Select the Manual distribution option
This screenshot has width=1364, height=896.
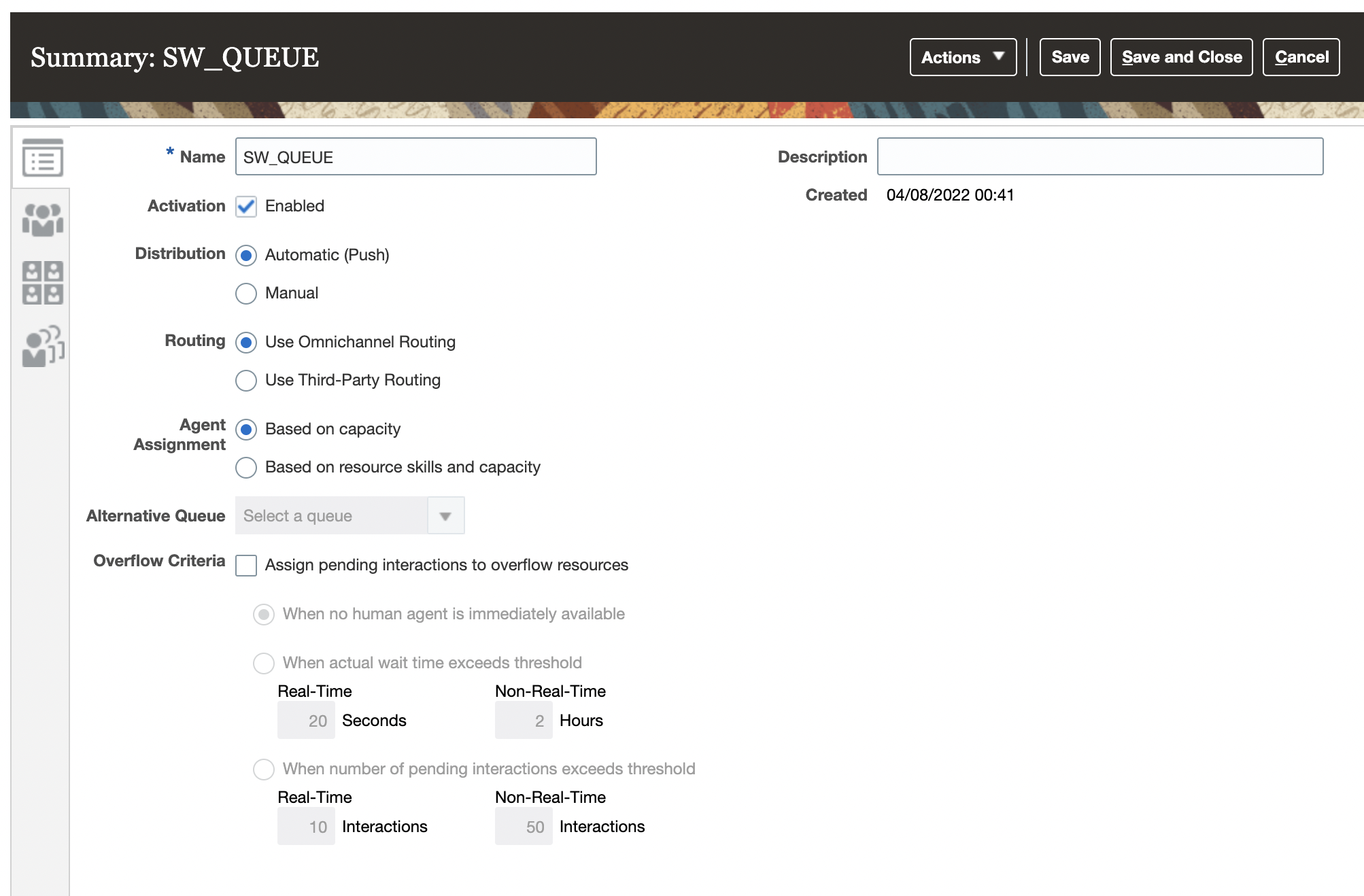(246, 294)
